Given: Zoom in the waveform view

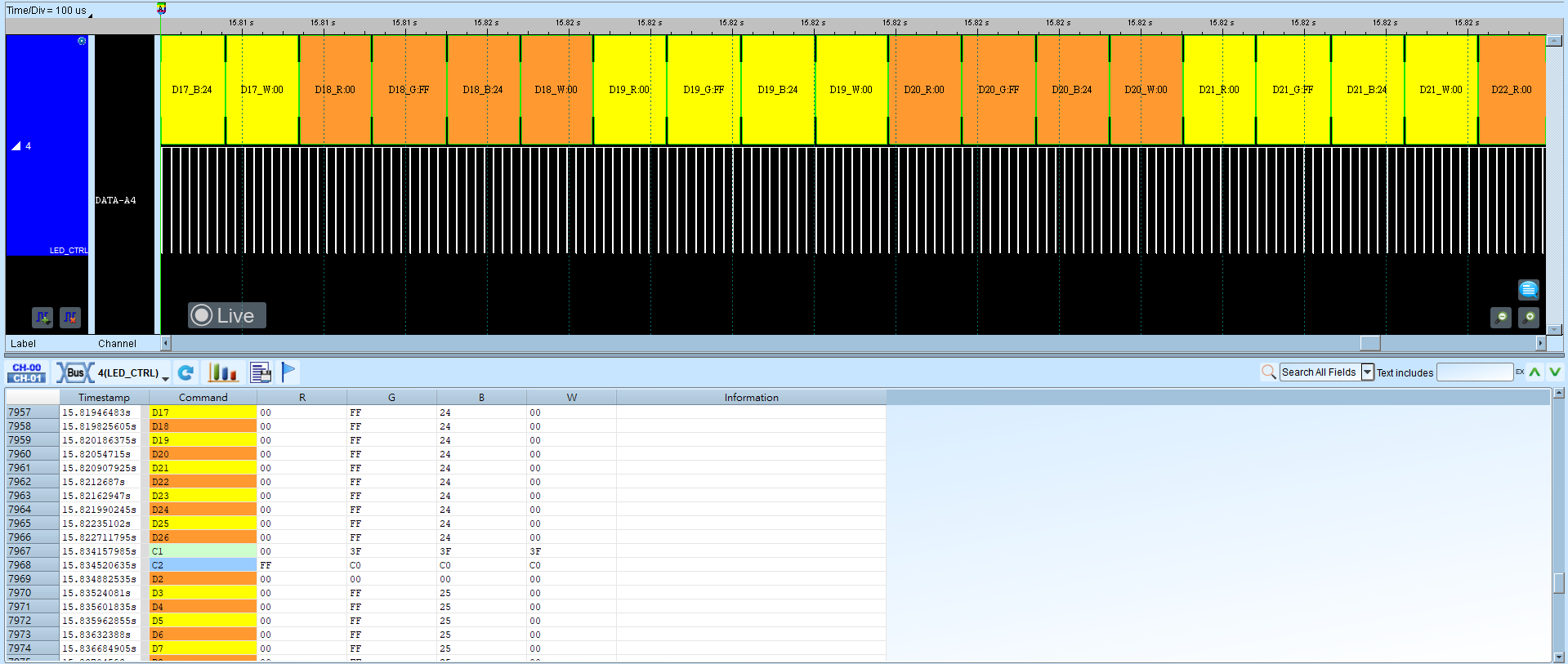Looking at the screenshot, I should coord(1529,317).
